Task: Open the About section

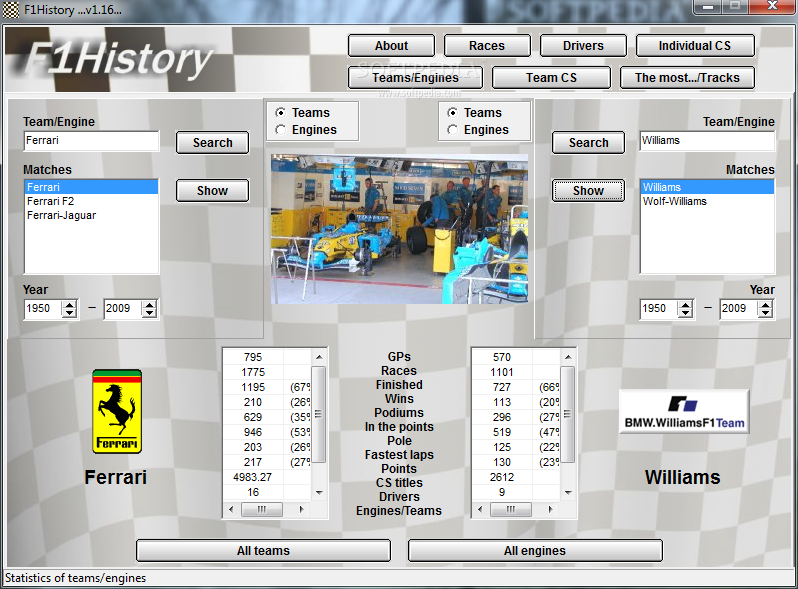Action: [391, 46]
